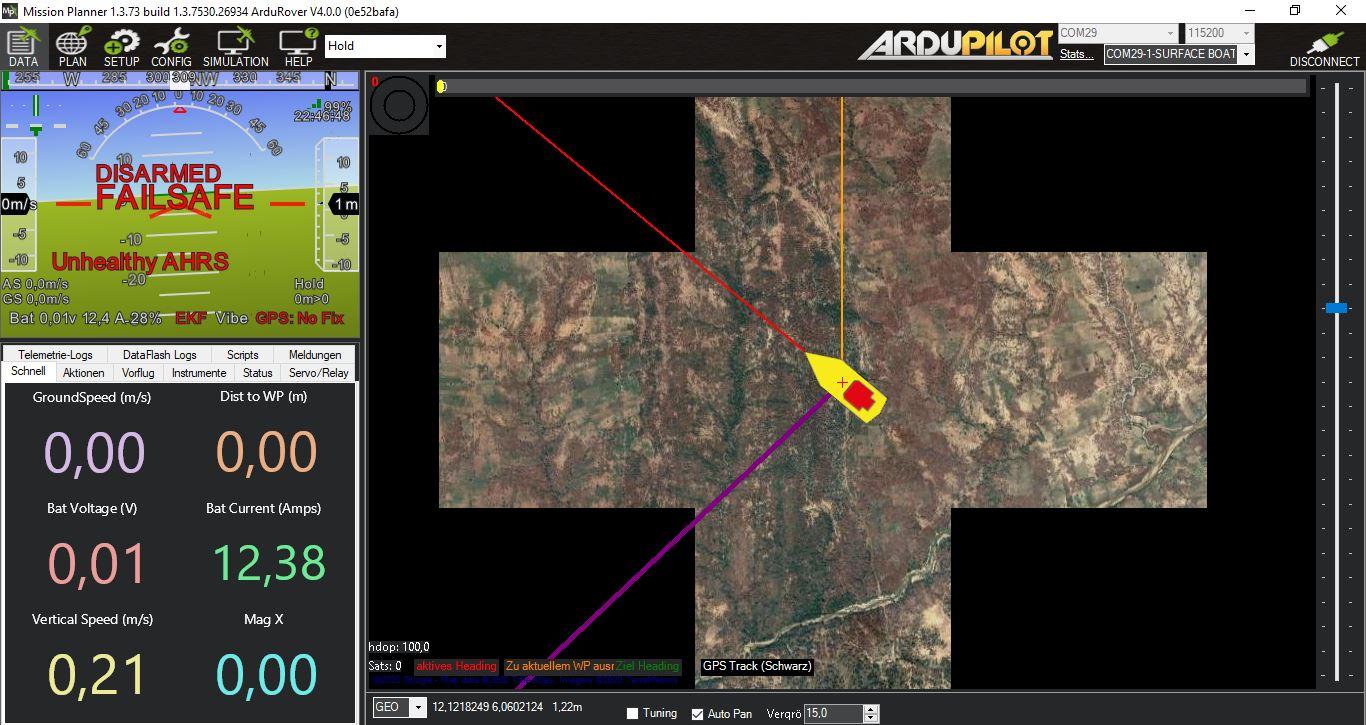
Task: Switch to the DataFlash Logs tab
Action: click(x=159, y=355)
